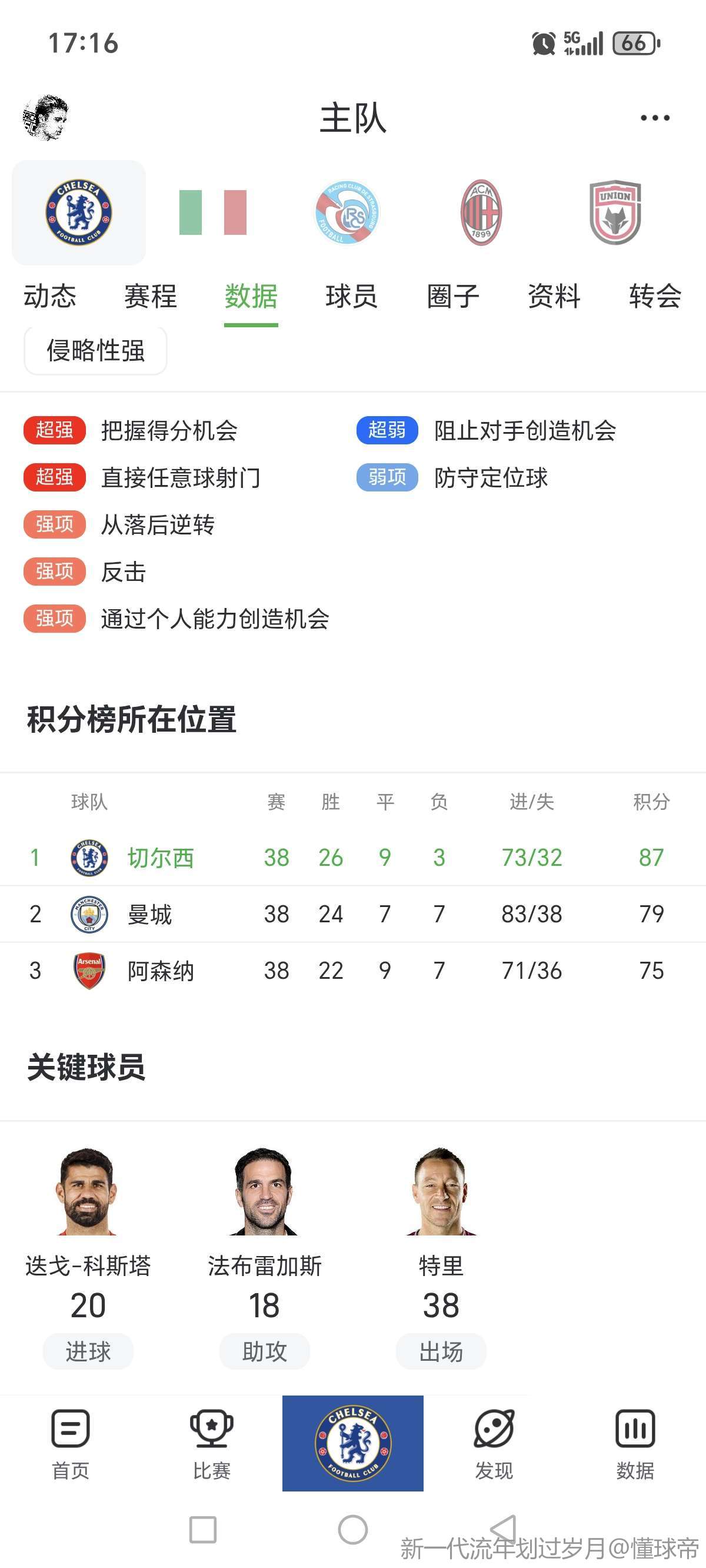
Task: Select the Italy flag team
Action: pos(213,212)
